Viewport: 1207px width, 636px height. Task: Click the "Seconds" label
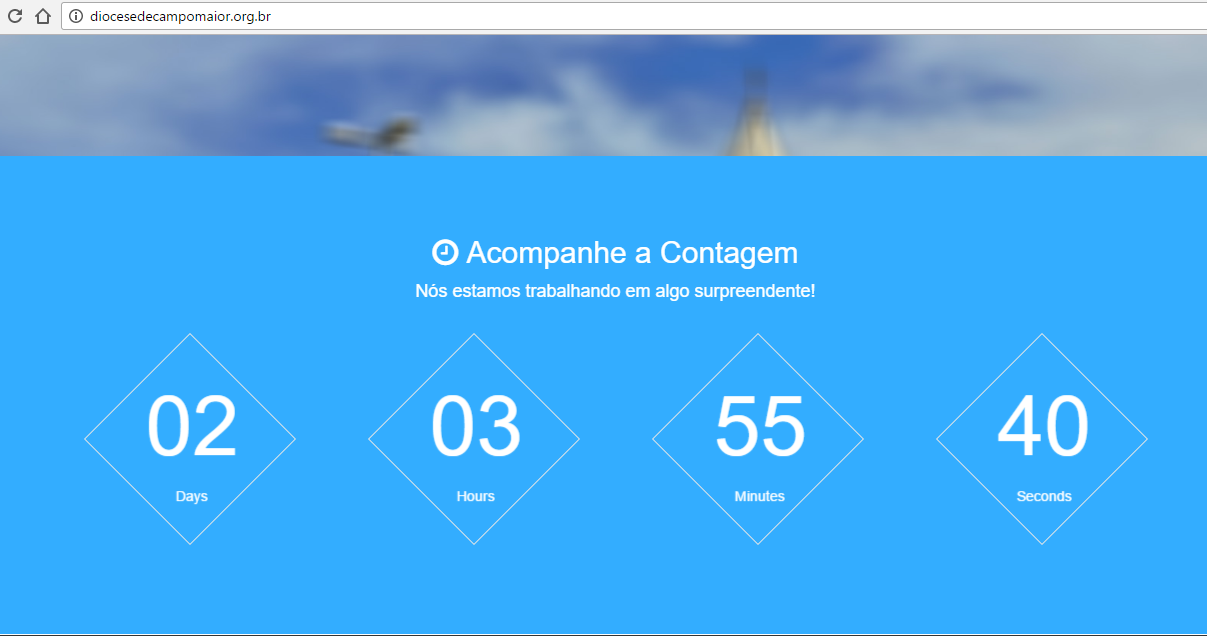click(1043, 496)
